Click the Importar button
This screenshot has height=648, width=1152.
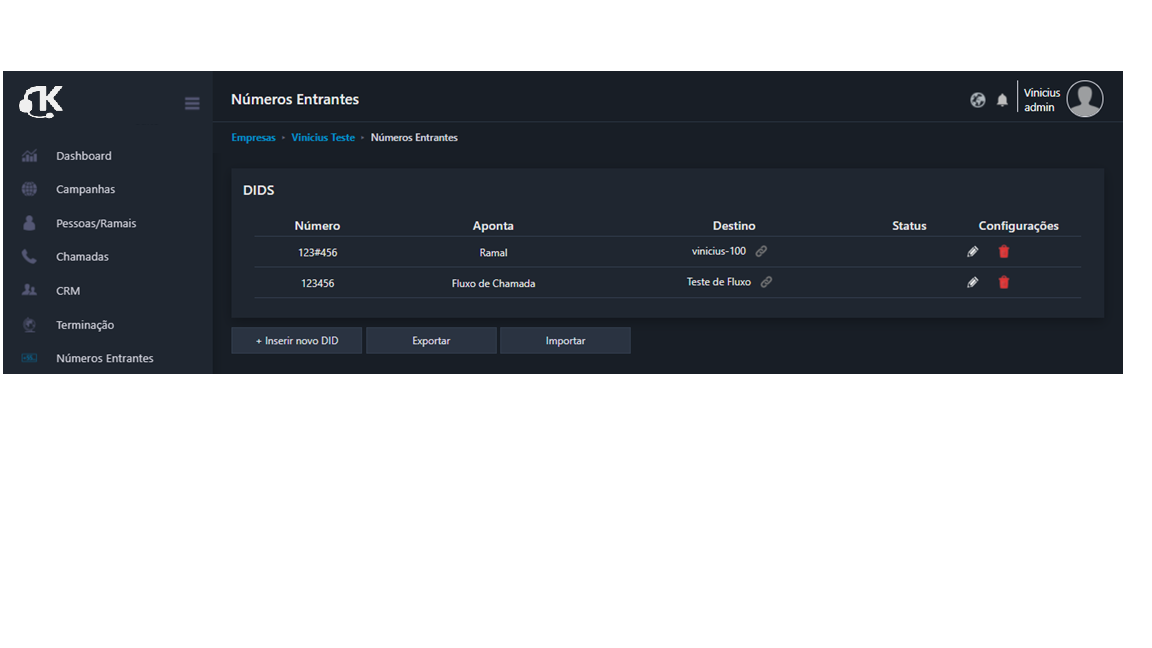coord(566,341)
